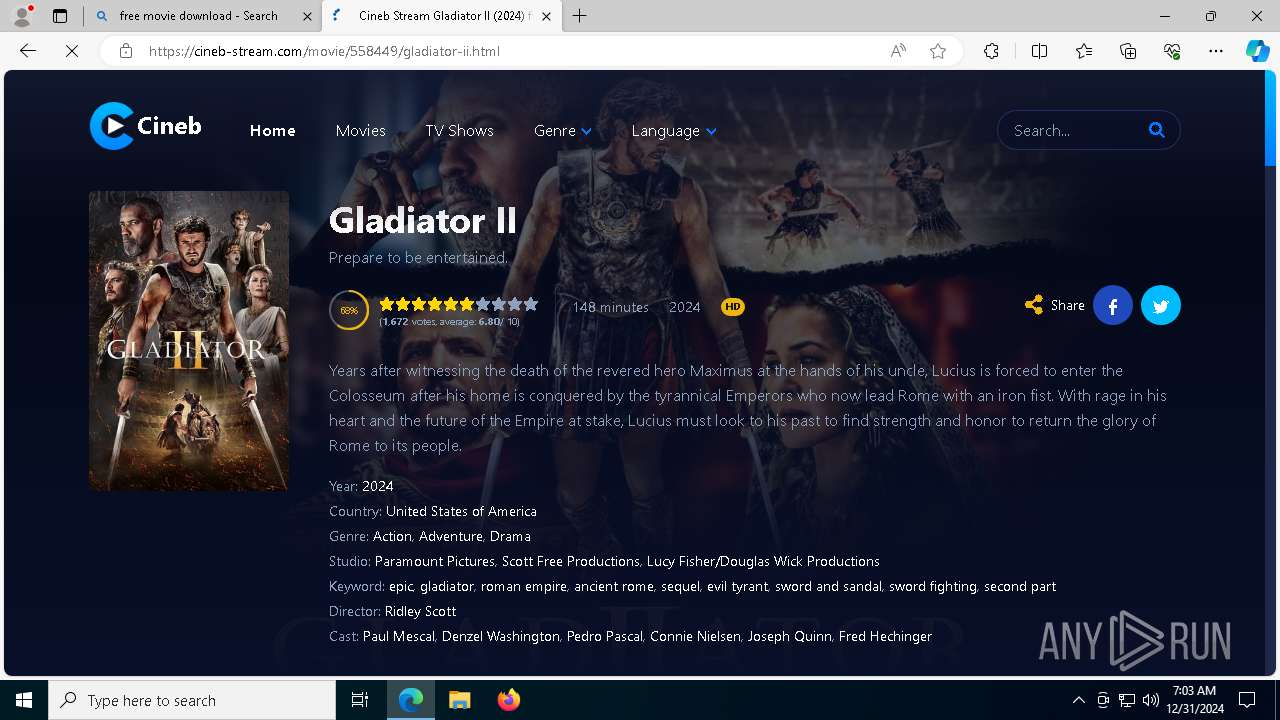This screenshot has width=1280, height=720.
Task: Open notifications center
Action: point(1247,700)
